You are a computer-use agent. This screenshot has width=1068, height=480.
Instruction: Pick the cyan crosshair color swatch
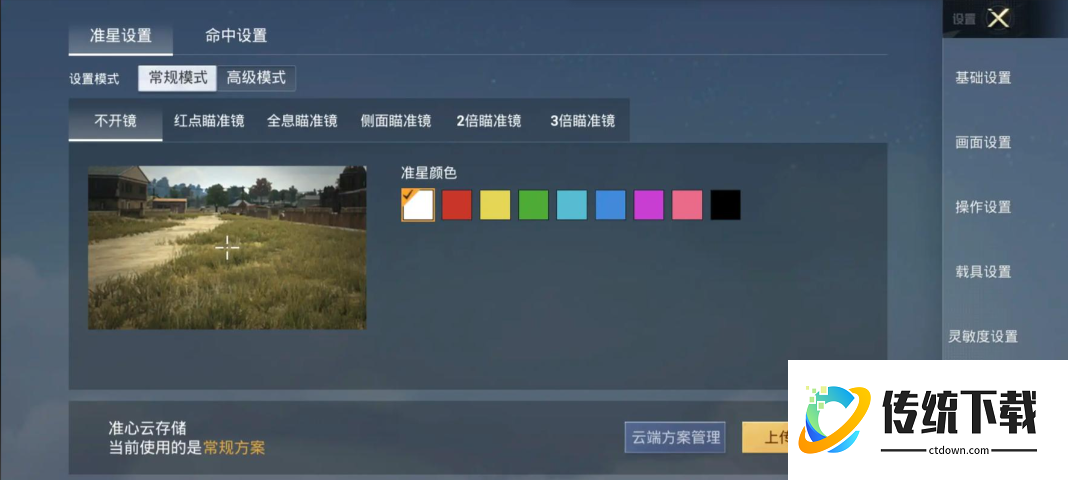point(572,205)
